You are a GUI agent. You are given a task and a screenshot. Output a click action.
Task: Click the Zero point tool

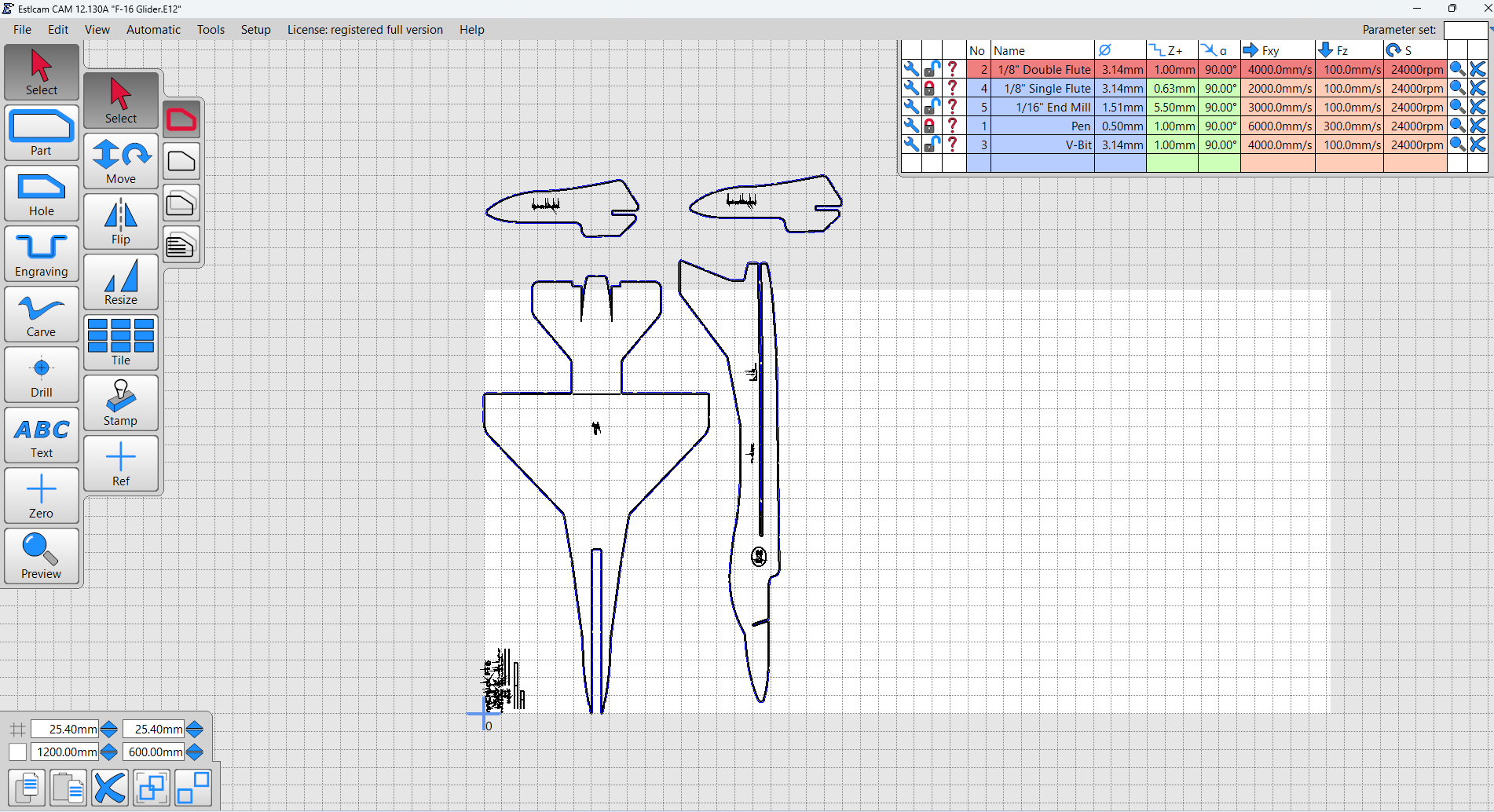point(42,496)
